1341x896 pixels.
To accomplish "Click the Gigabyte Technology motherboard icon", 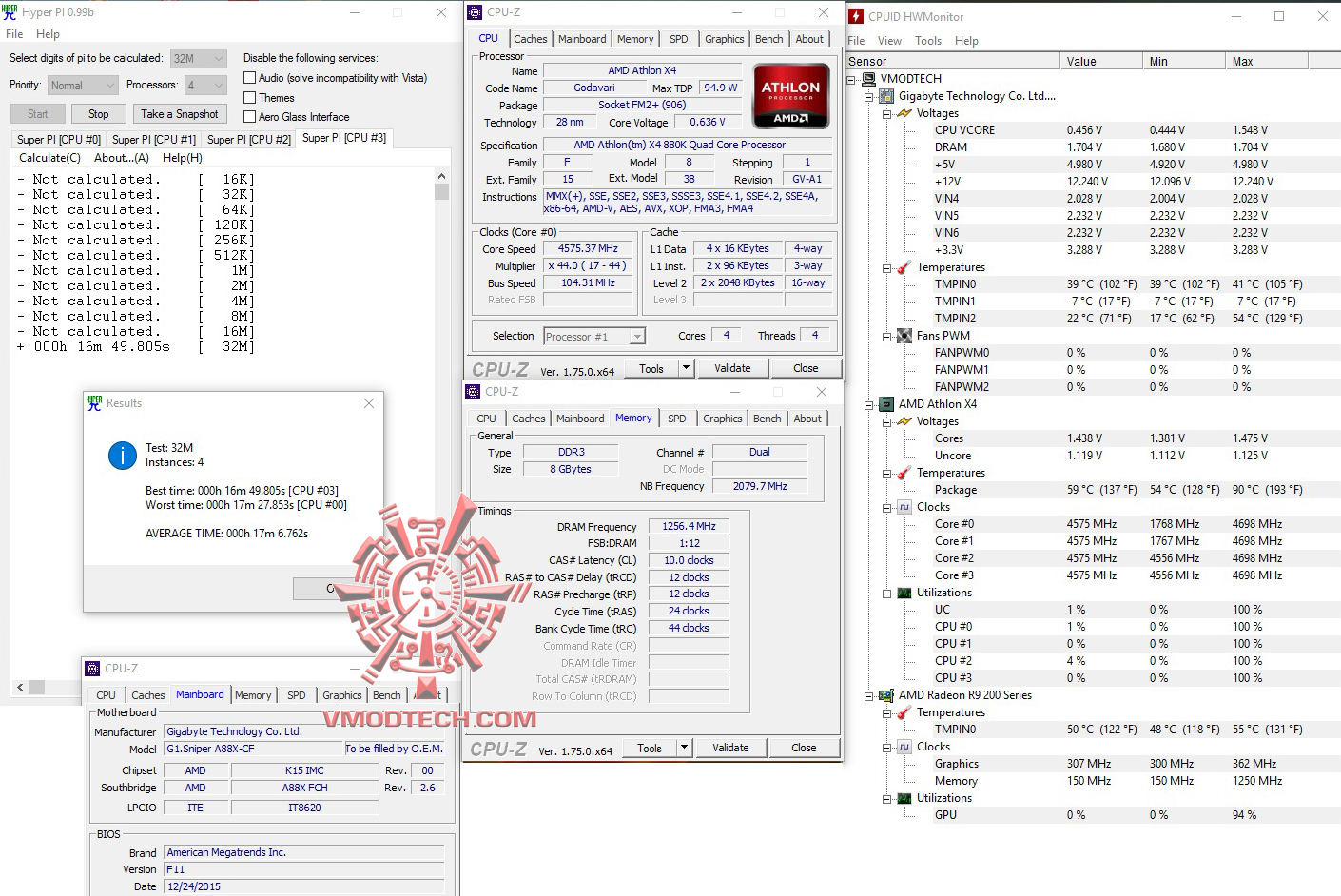I will pos(886,96).
